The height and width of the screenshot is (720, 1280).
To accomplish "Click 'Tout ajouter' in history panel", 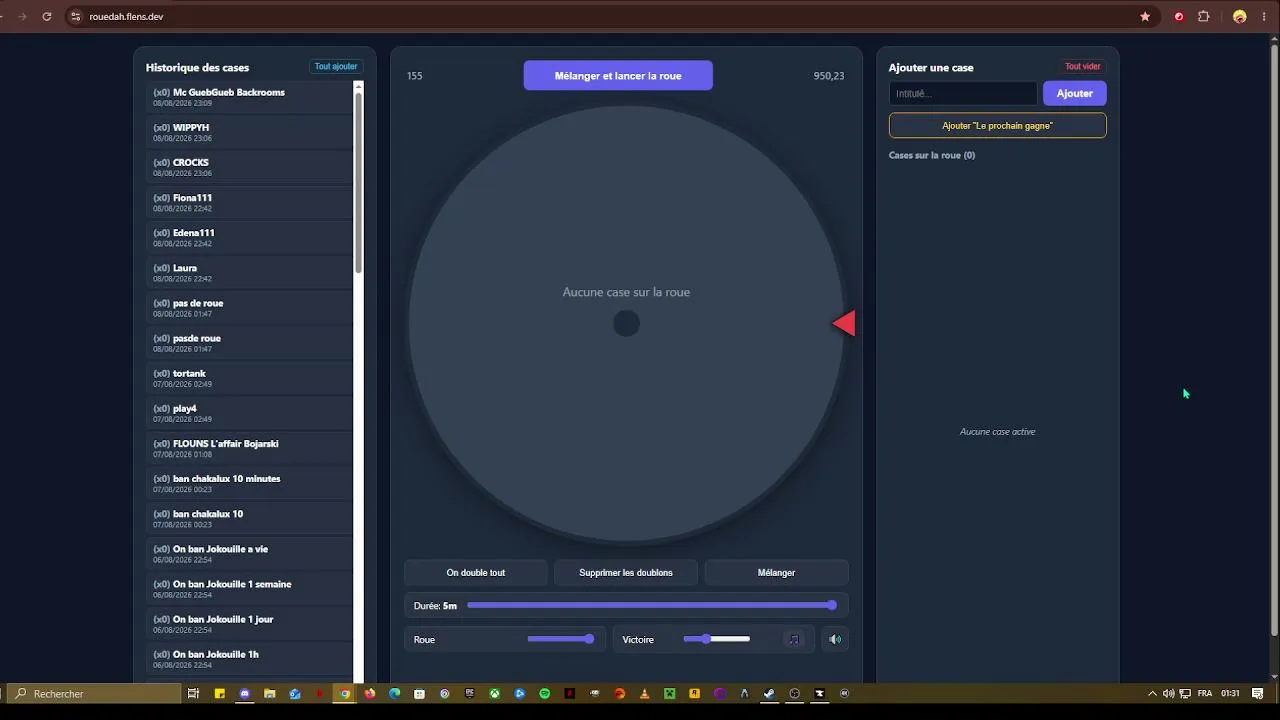I will tap(336, 67).
